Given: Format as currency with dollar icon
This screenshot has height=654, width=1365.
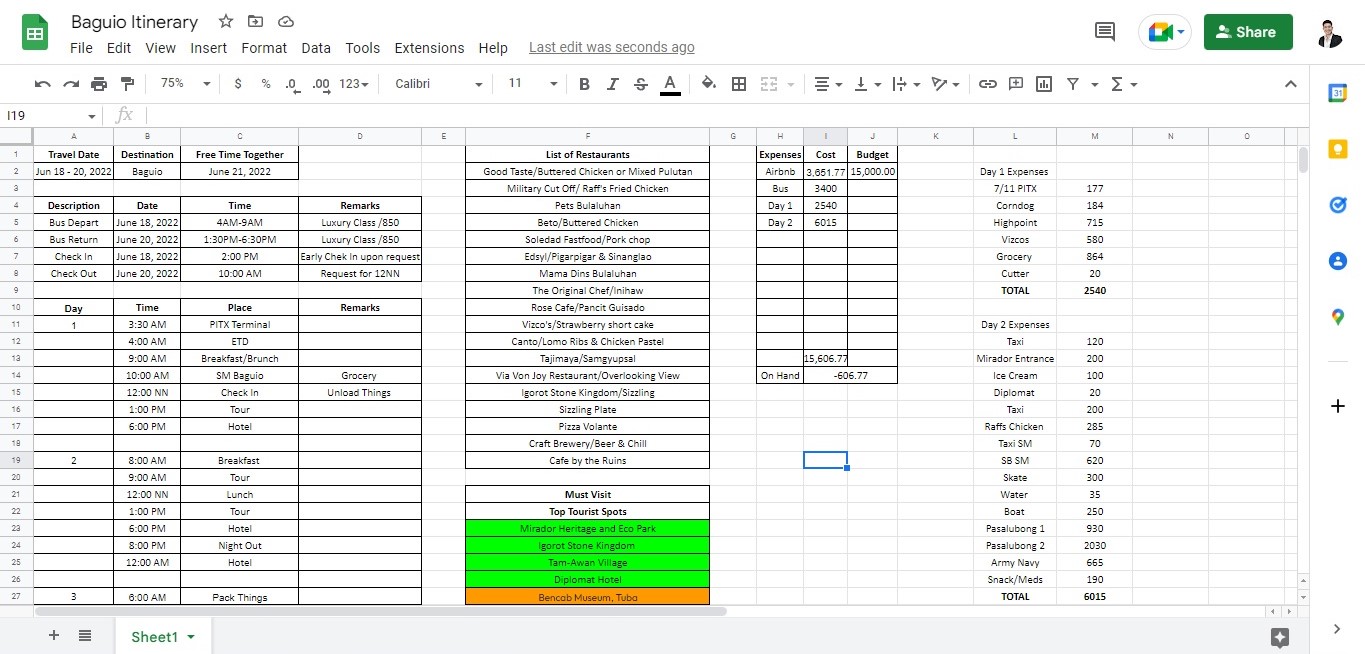Looking at the screenshot, I should pos(237,84).
